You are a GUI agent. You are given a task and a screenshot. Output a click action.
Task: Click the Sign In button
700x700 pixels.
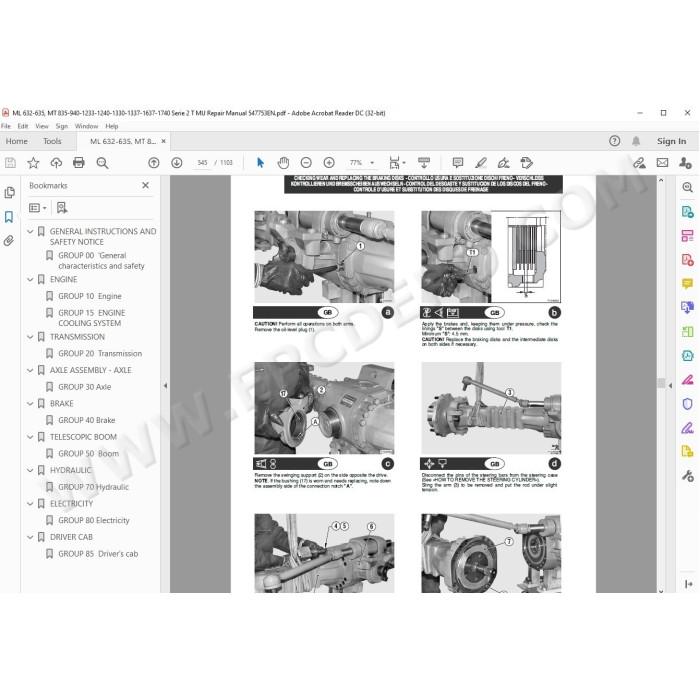[671, 141]
